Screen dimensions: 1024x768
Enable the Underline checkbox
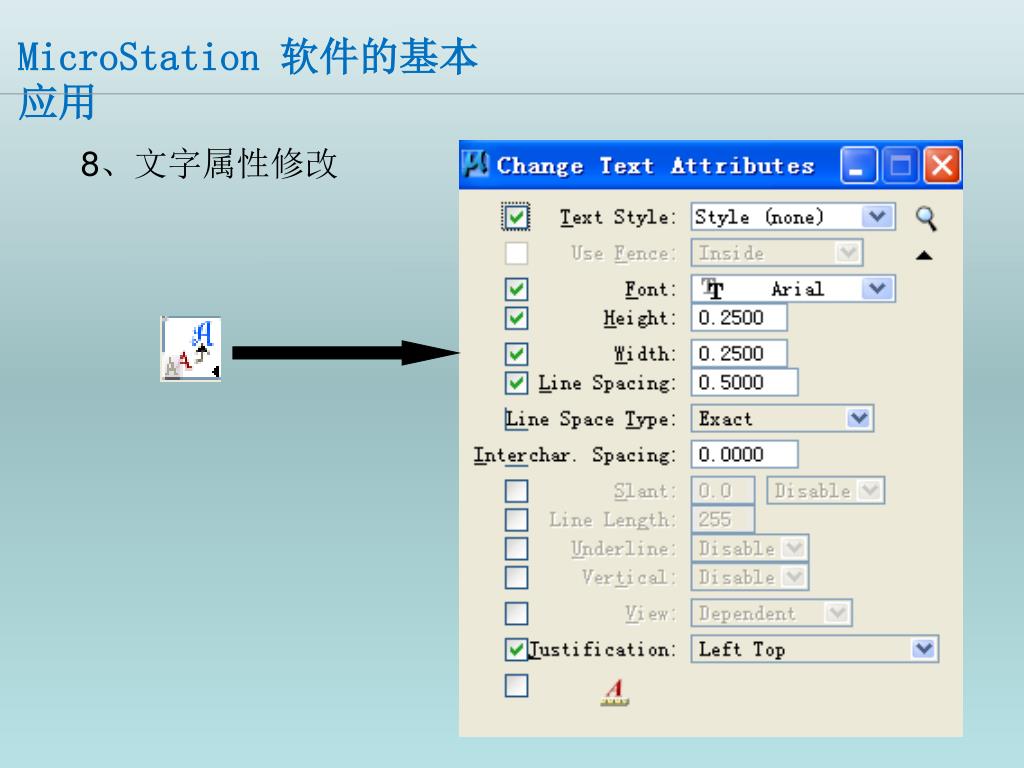click(x=516, y=549)
